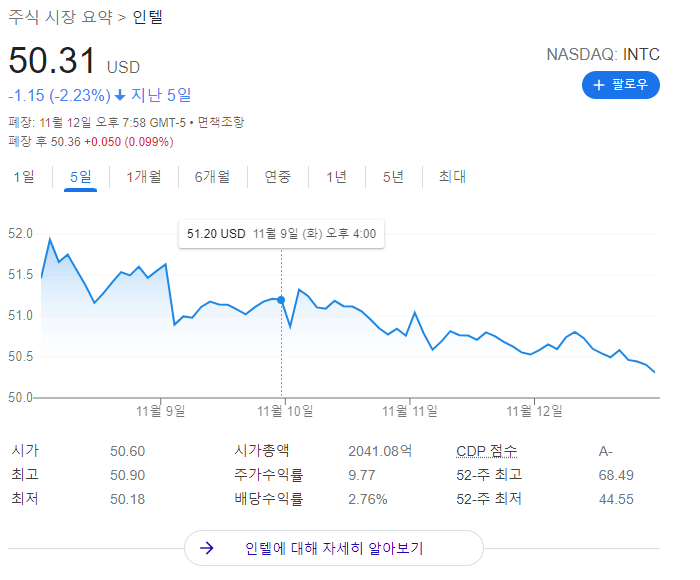Viewport: 700px width, 580px height.
Task: Click the 배당수익률 label
Action: pos(268,499)
